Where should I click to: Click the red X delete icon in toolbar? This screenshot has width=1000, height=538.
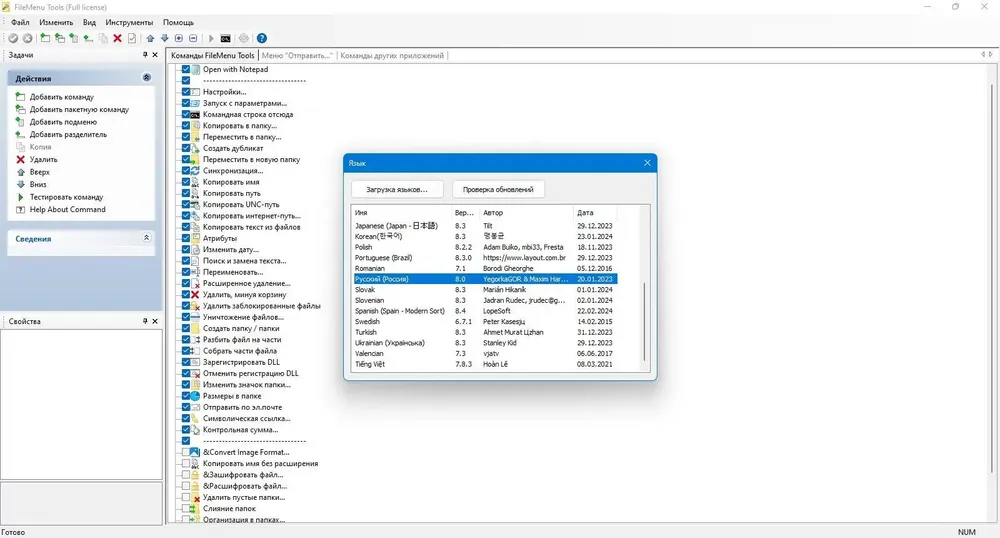(x=117, y=38)
